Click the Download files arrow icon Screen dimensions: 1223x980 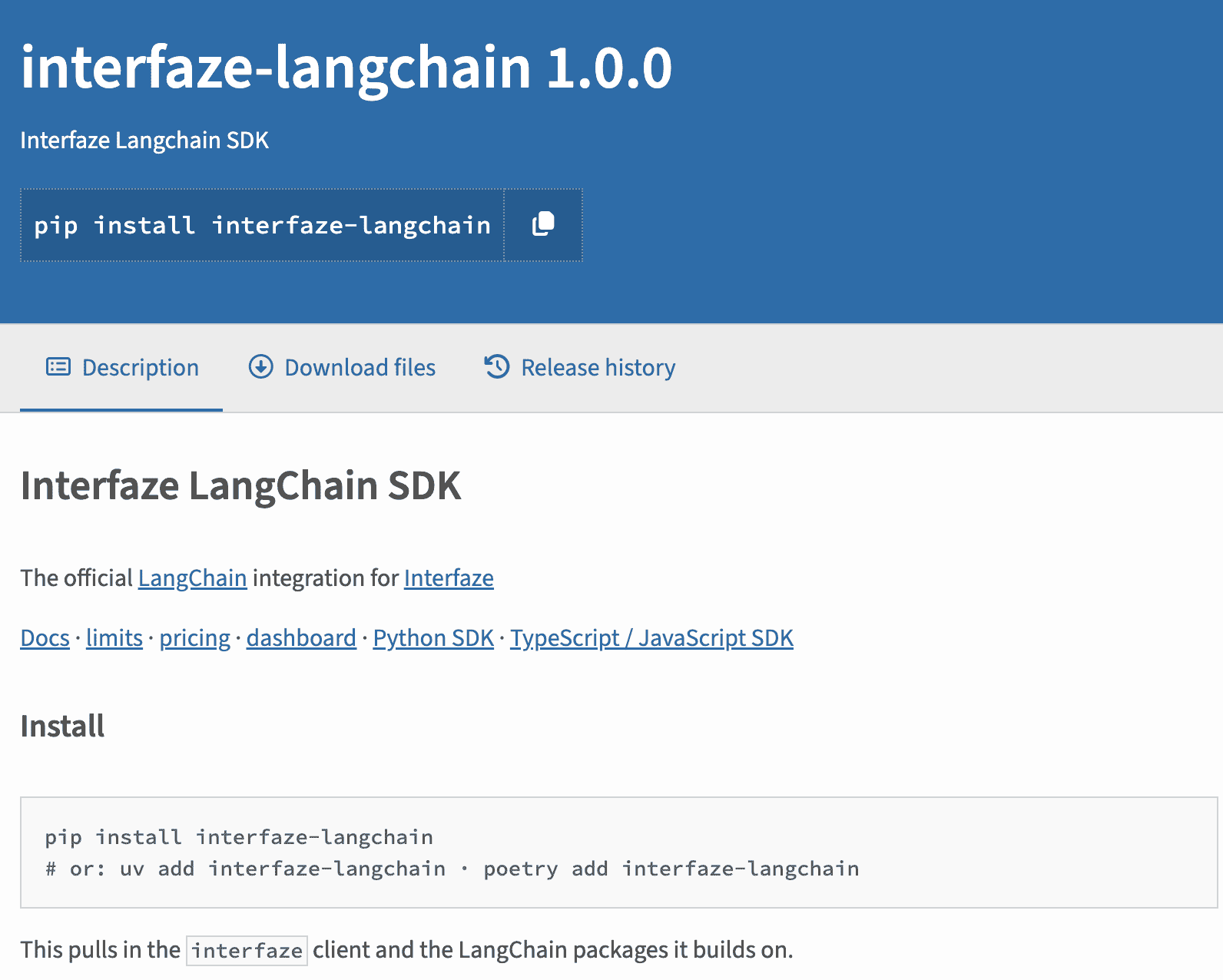261,367
